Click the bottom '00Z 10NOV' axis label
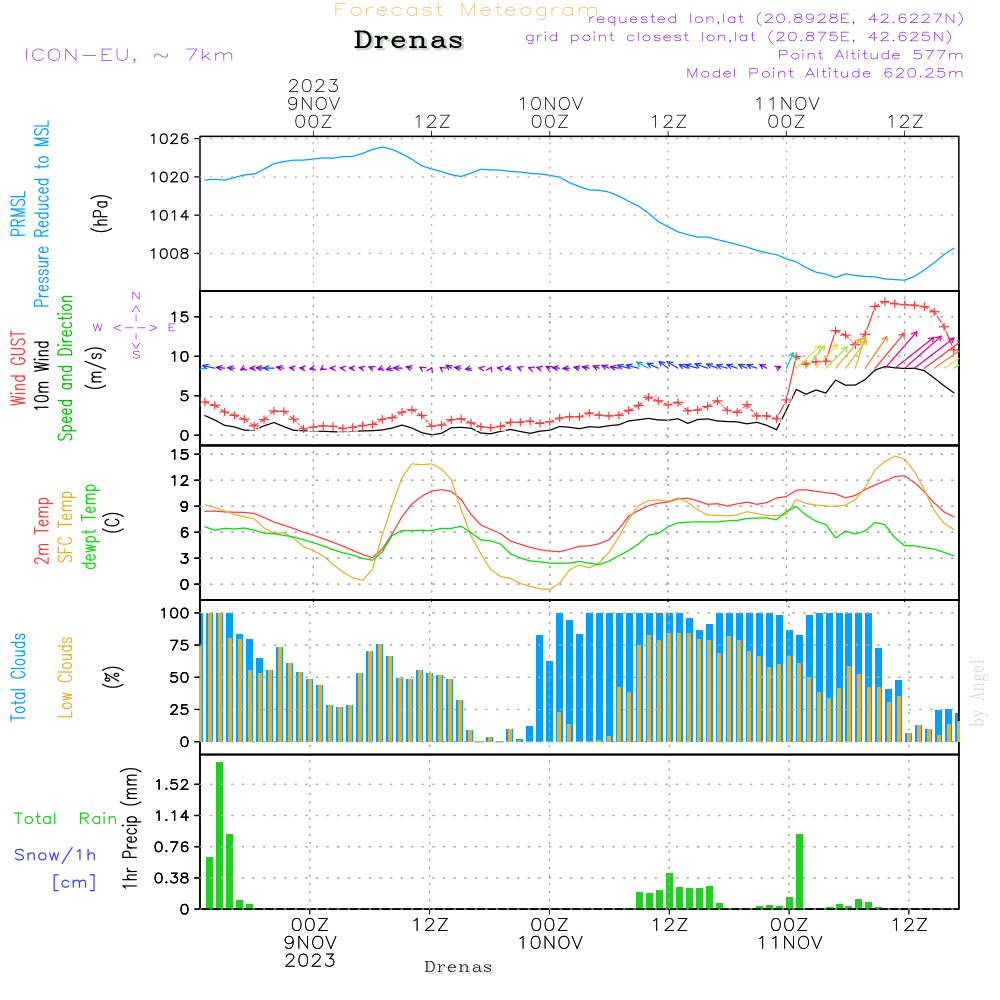The width and height of the screenshot is (1000, 1000). point(550,934)
